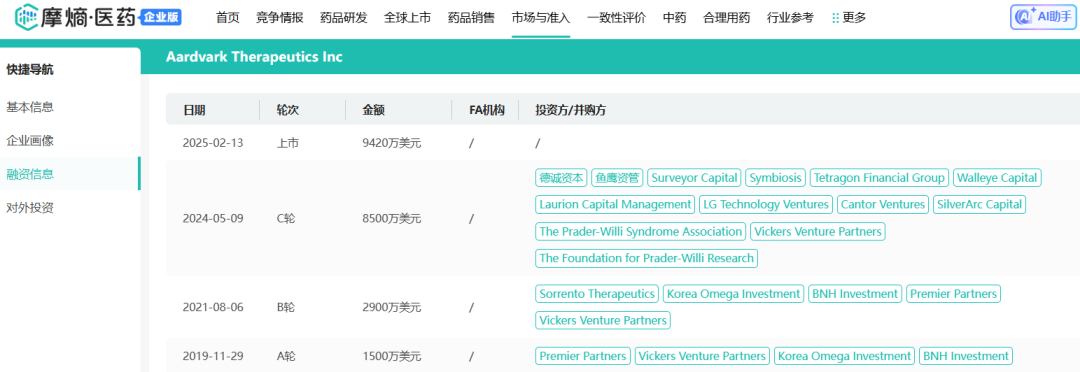Select 融资信息 in sidebar

30,174
